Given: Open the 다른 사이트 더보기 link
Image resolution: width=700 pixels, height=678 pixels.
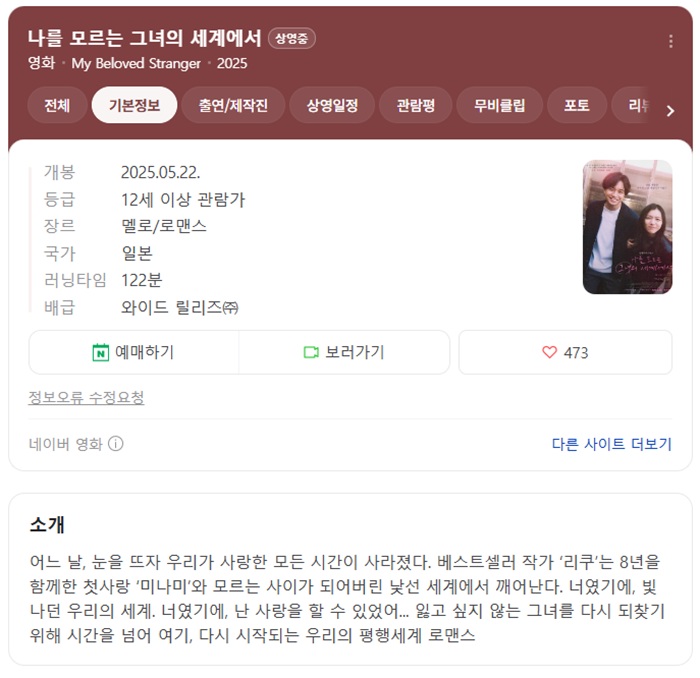Looking at the screenshot, I should coord(612,444).
